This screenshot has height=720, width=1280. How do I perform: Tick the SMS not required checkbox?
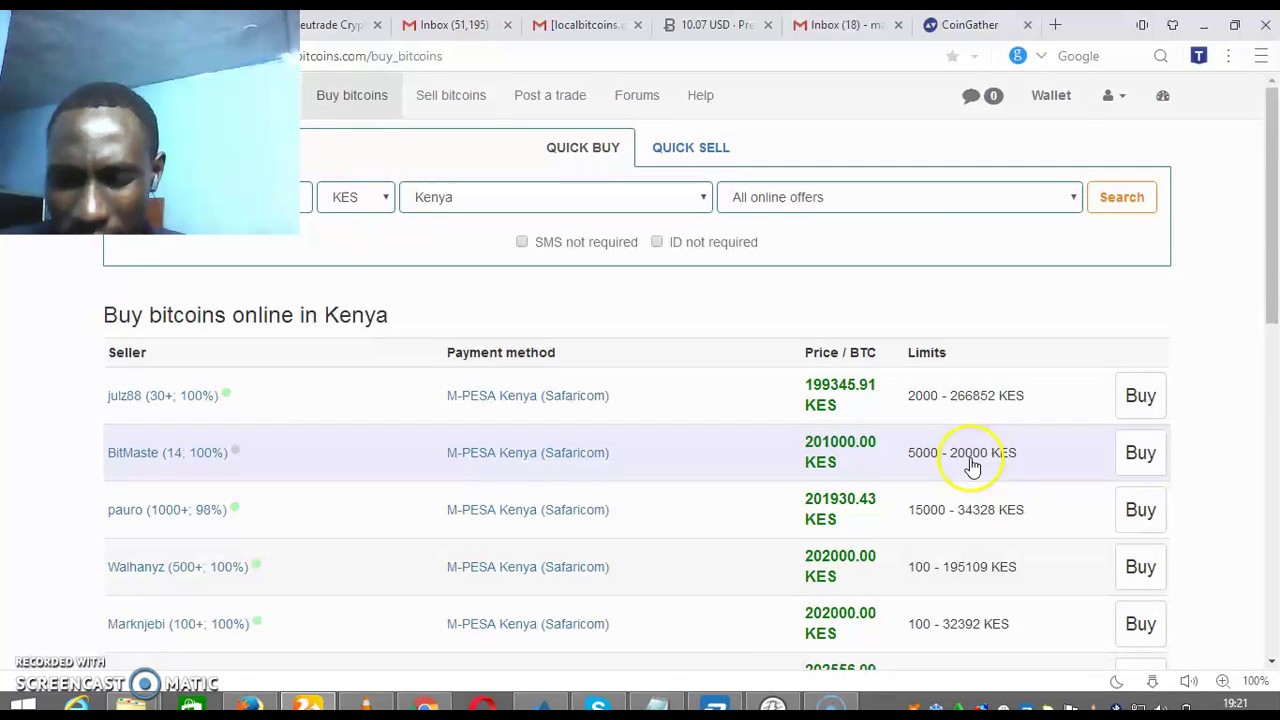(522, 242)
